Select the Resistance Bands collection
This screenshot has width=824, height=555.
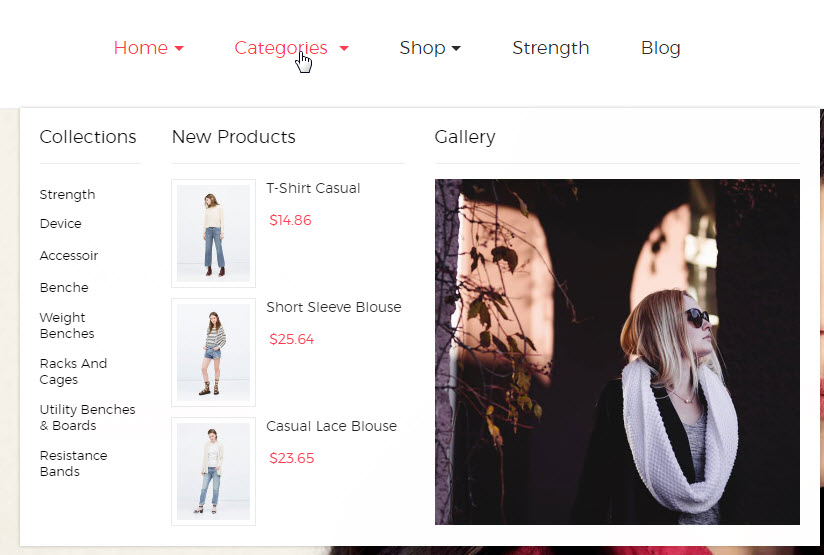pyautogui.click(x=74, y=463)
